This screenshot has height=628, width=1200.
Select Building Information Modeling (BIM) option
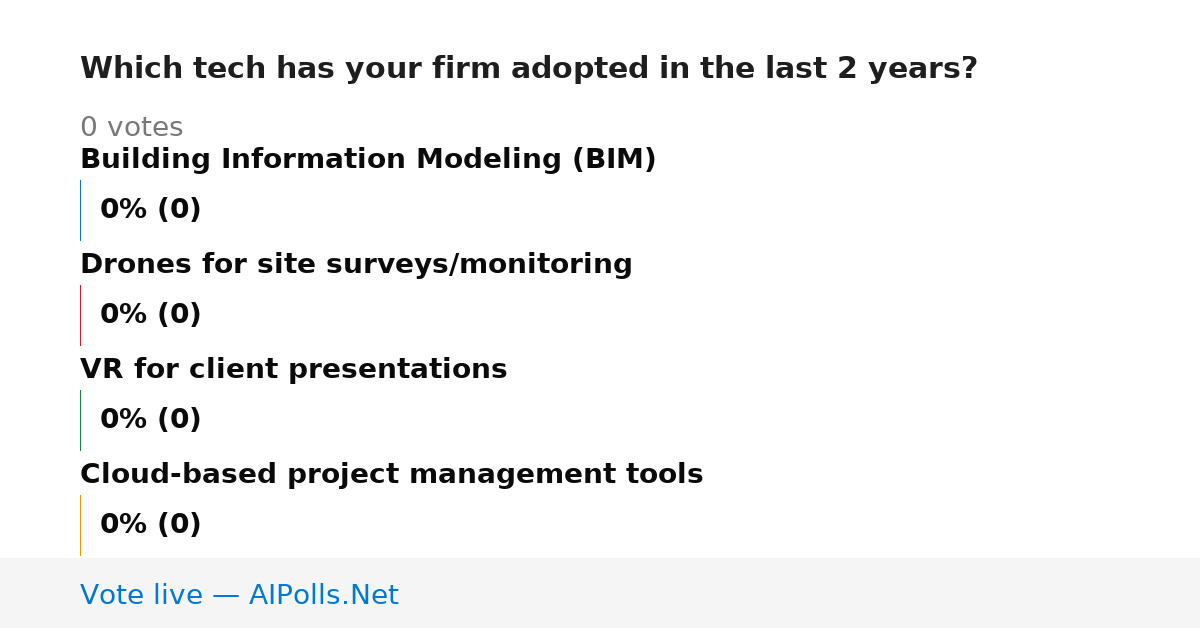pyautogui.click(x=368, y=160)
